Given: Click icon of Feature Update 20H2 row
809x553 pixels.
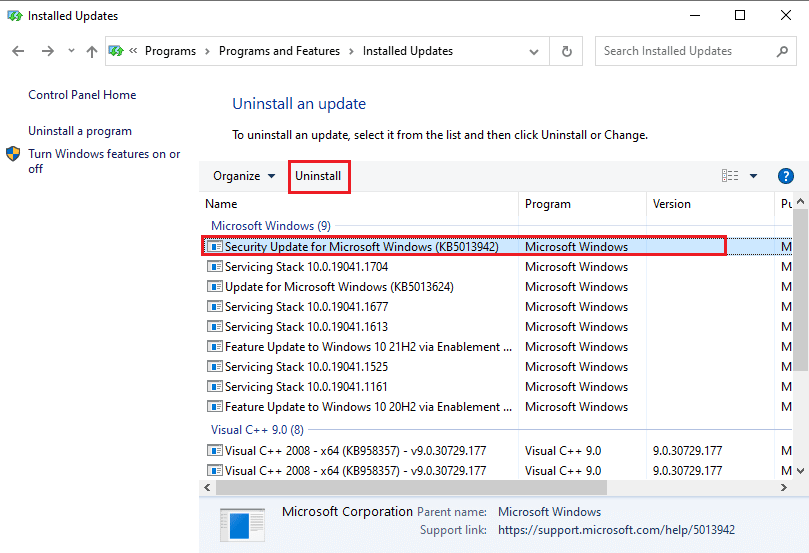Looking at the screenshot, I should 215,407.
